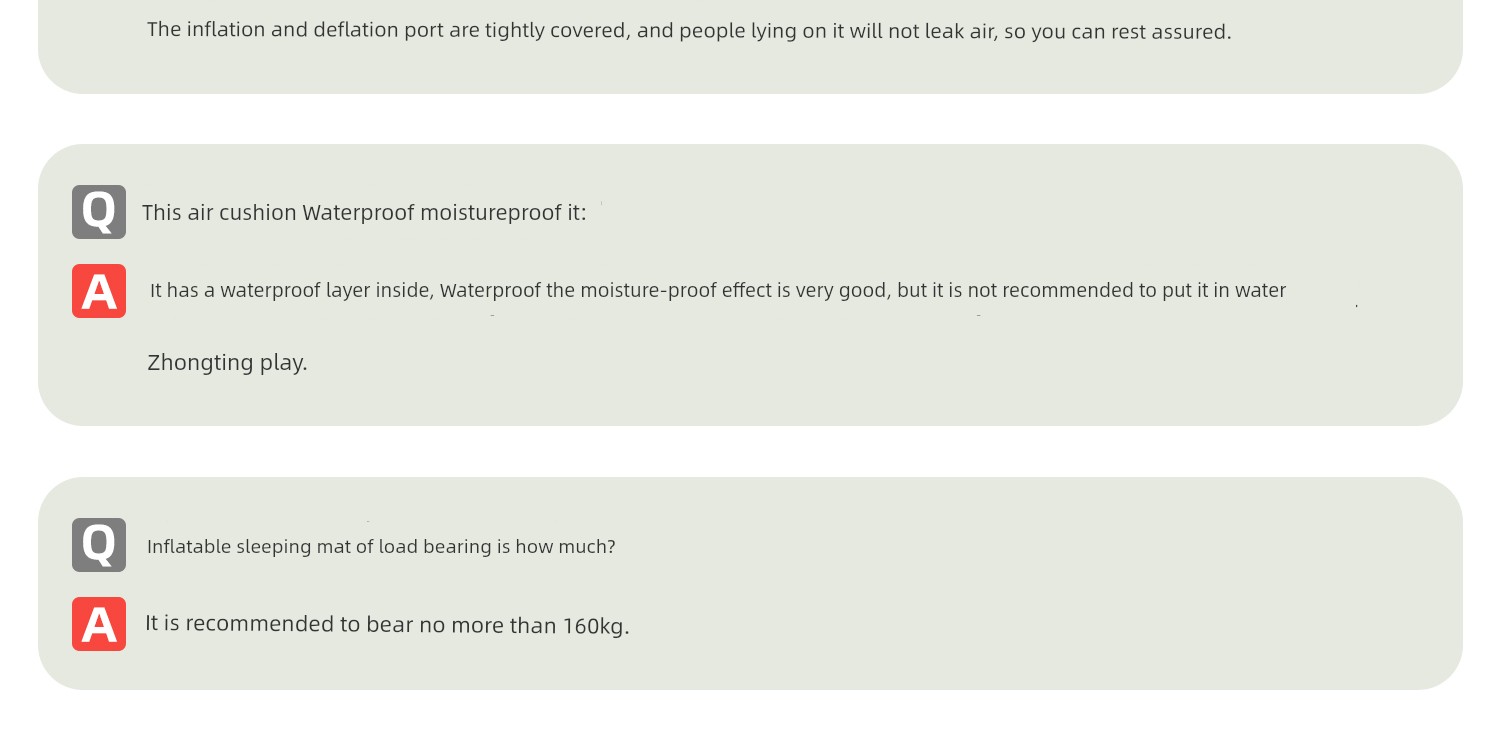Select the question 'This air cushion Waterproof moistureproof it:'
This screenshot has height=750, width=1500.
point(364,213)
